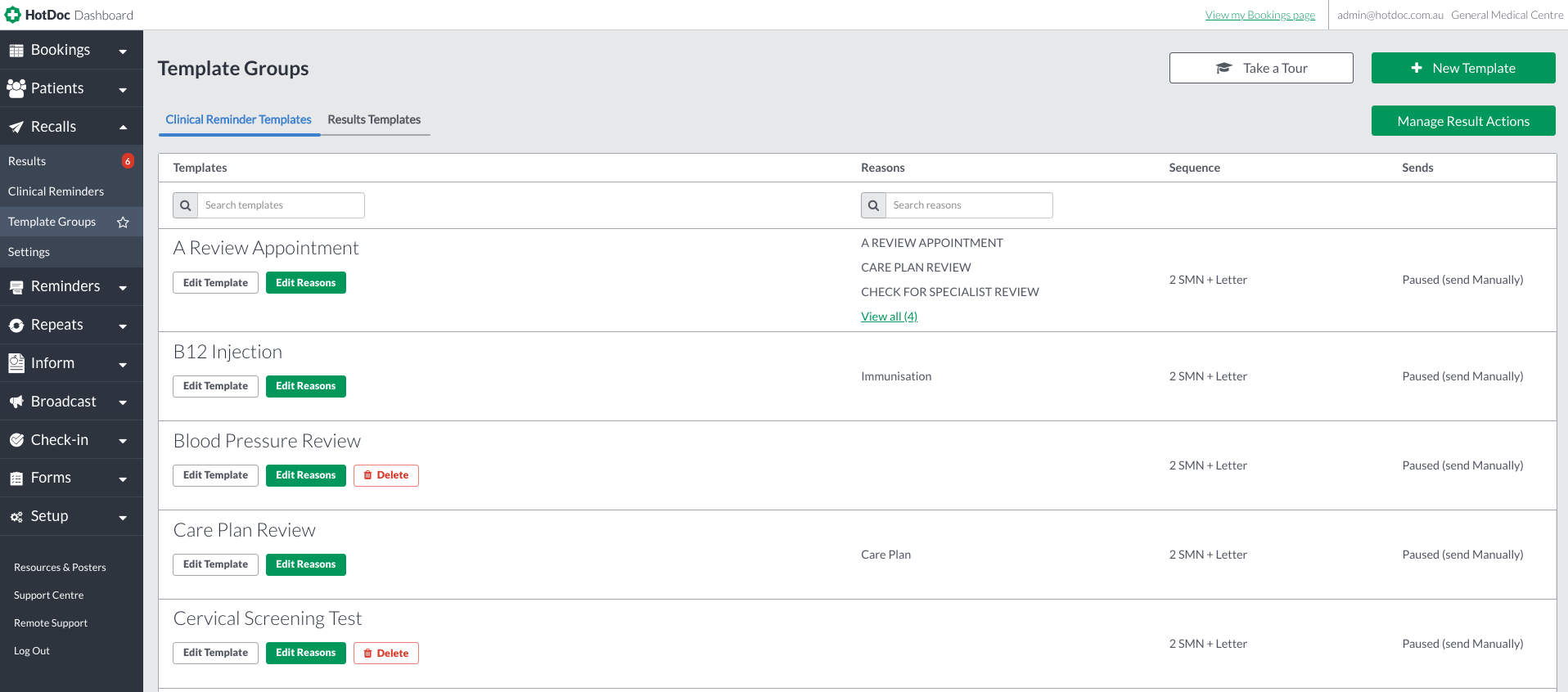Click the red Results badge showing 6

[x=128, y=161]
